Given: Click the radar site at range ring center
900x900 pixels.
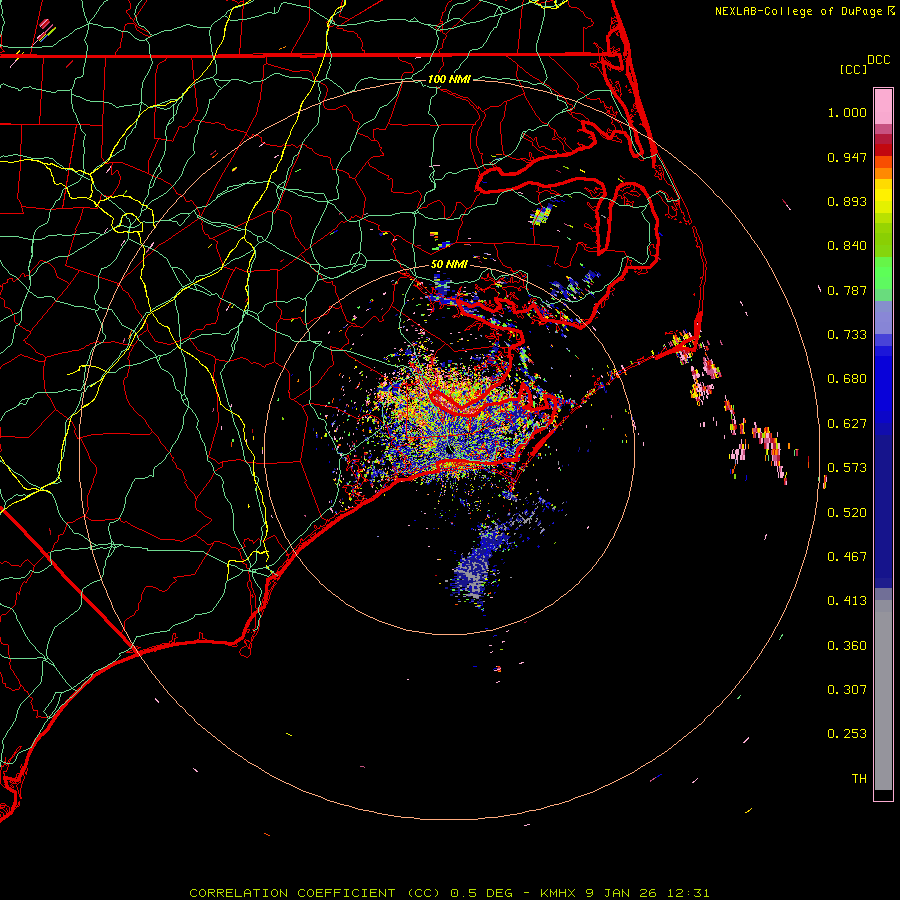Looking at the screenshot, I should point(449,449).
